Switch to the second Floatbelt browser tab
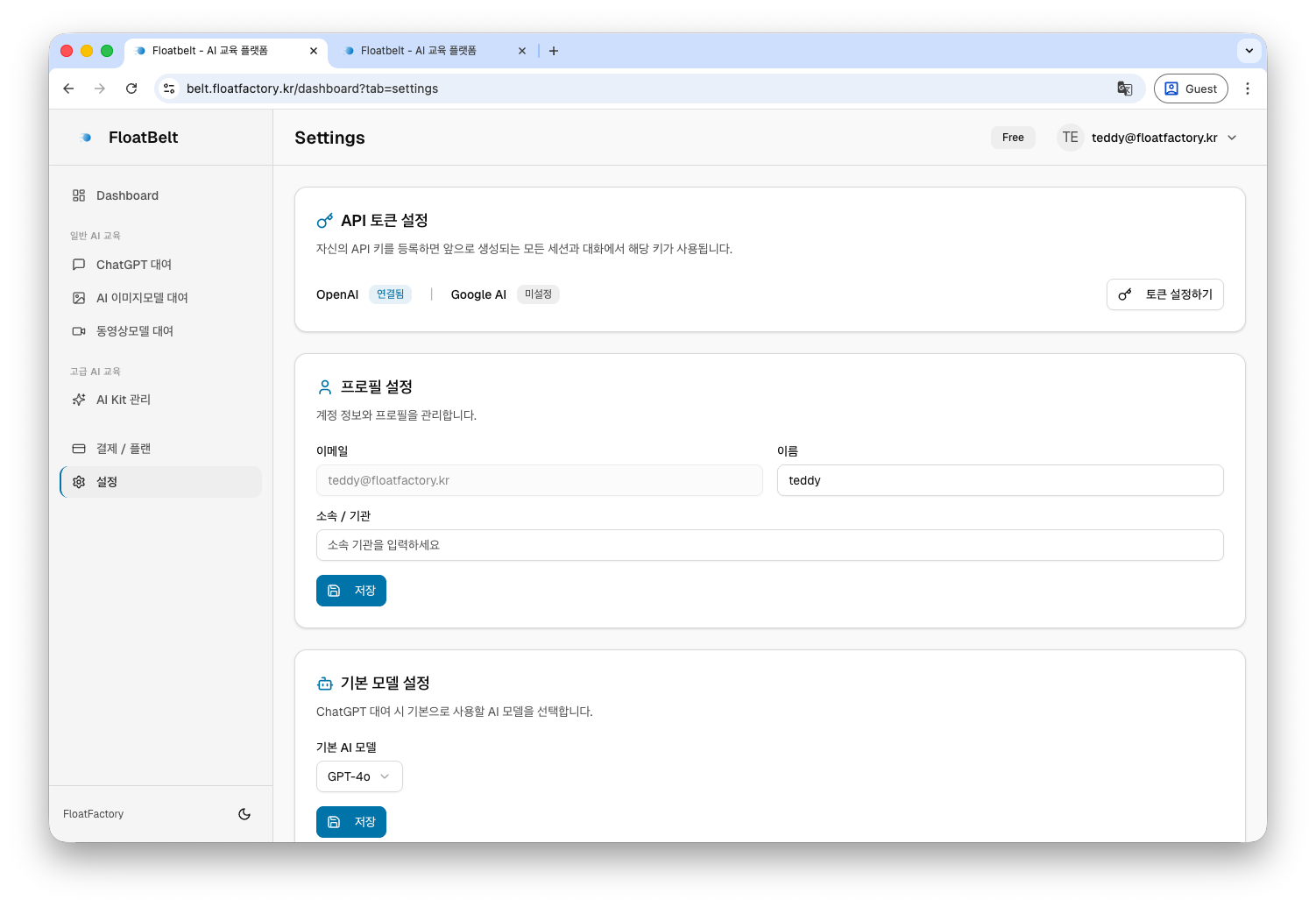The height and width of the screenshot is (907, 1316). tap(419, 51)
